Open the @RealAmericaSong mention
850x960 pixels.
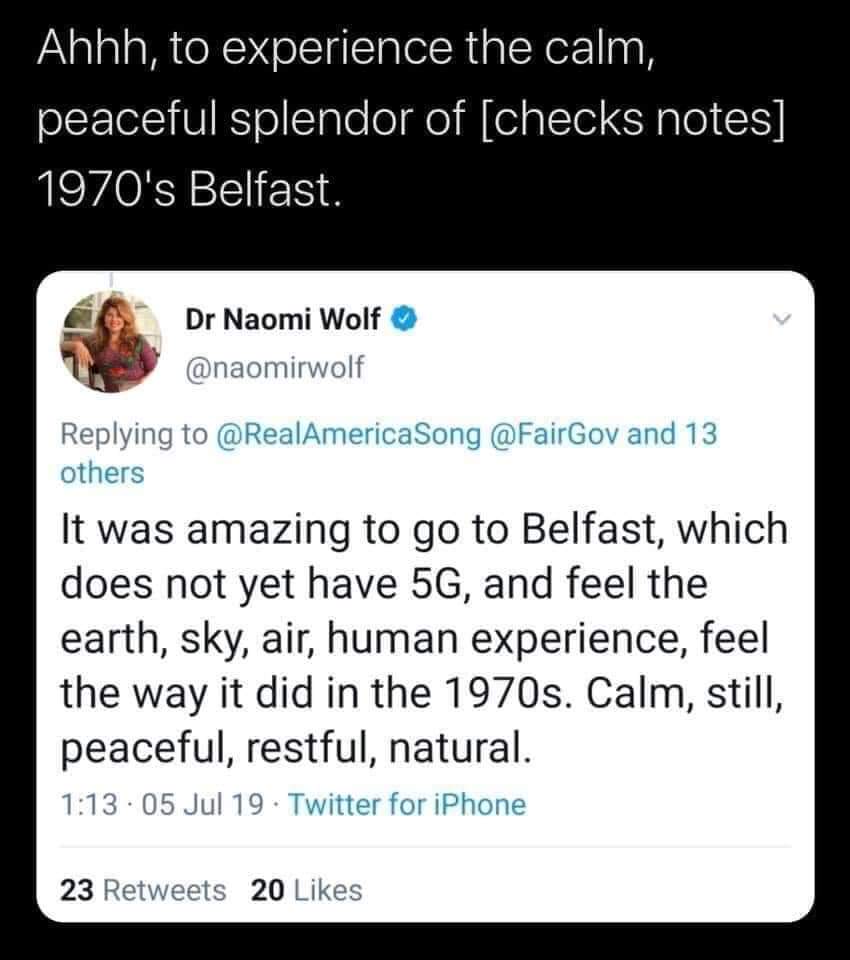point(349,434)
